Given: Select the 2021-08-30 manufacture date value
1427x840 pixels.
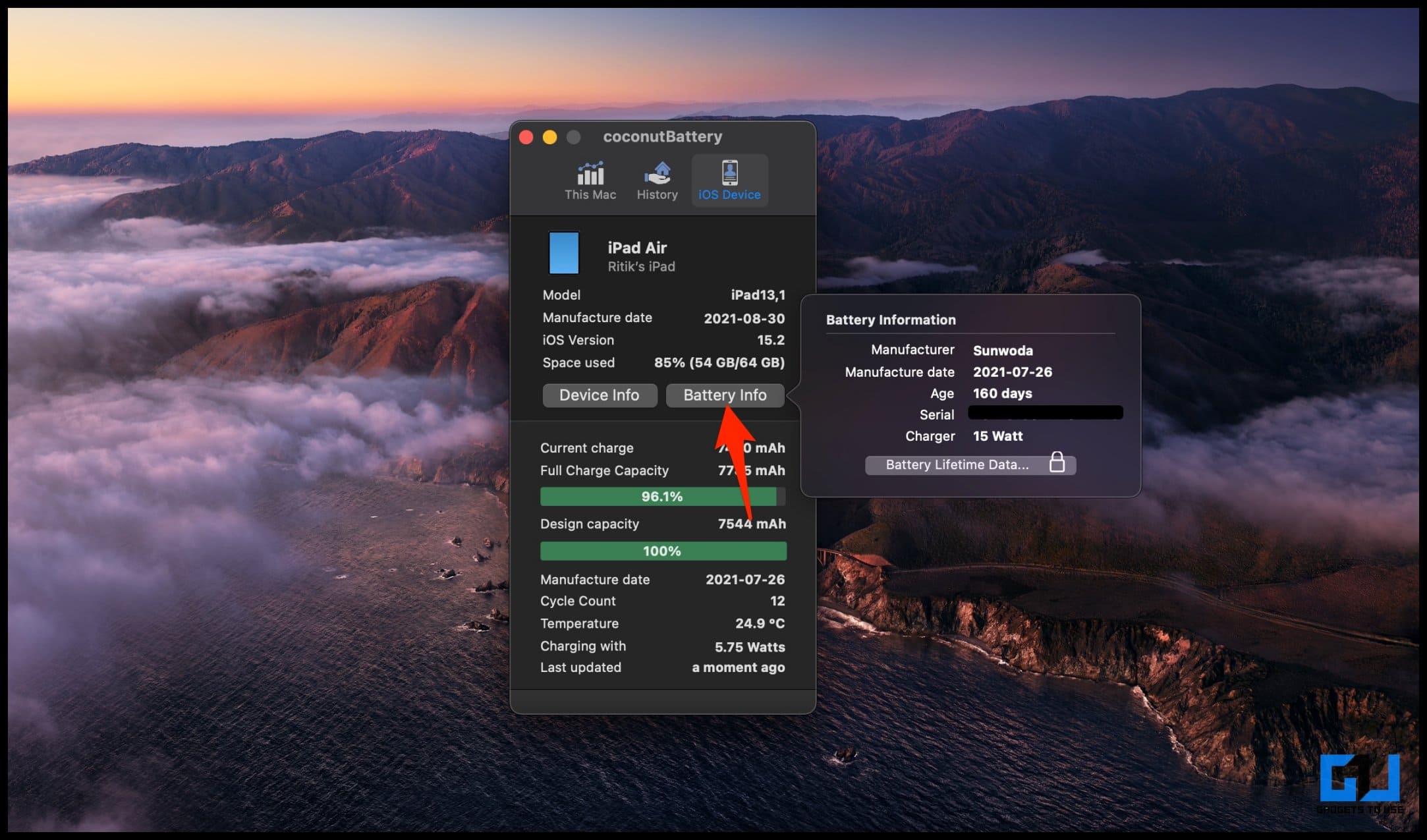Looking at the screenshot, I should [x=744, y=318].
